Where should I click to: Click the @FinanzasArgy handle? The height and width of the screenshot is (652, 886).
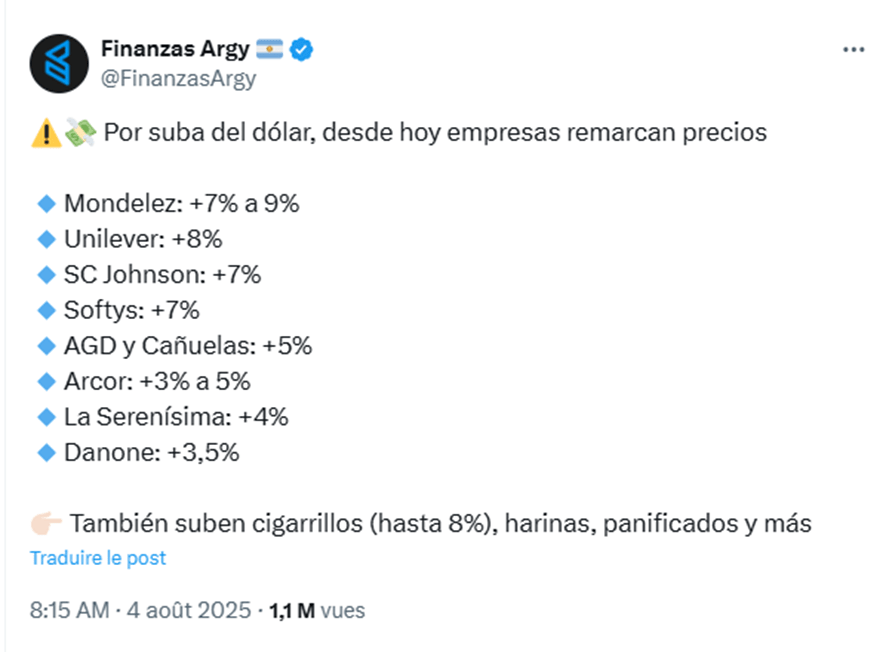pos(178,78)
